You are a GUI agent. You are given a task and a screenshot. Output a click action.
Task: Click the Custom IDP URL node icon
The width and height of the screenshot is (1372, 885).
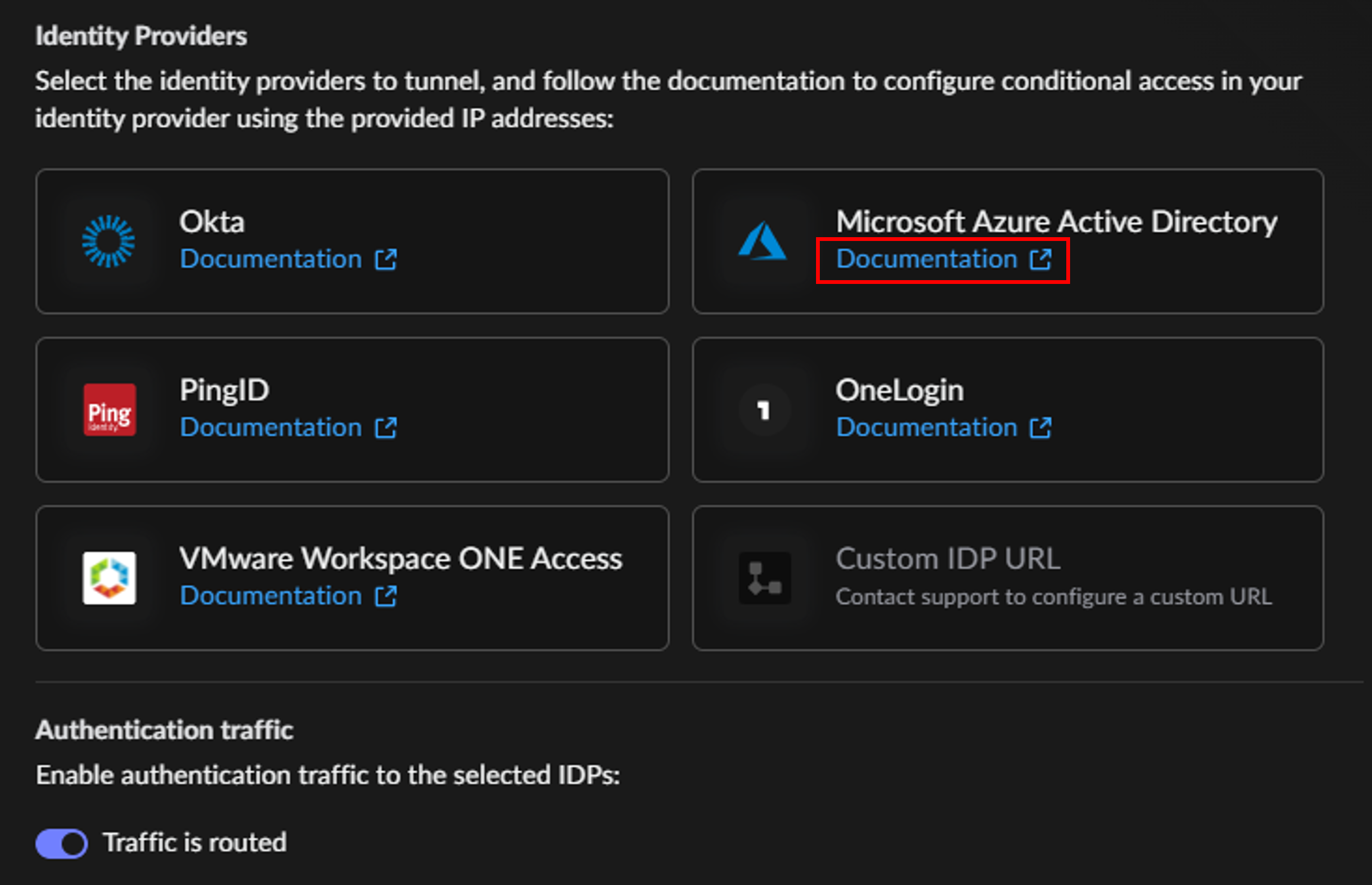tap(764, 578)
